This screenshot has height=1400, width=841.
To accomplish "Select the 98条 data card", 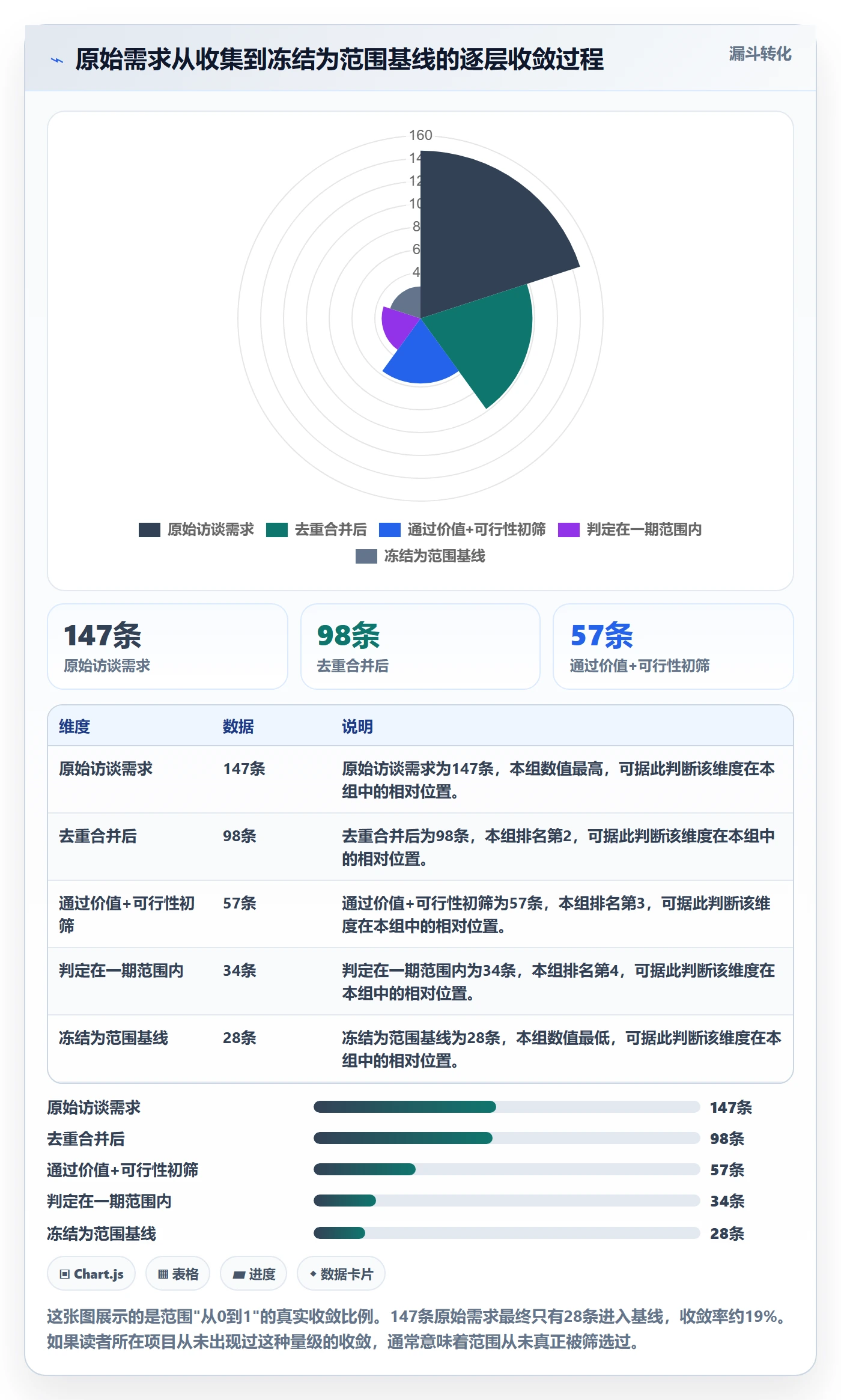I will (421, 647).
